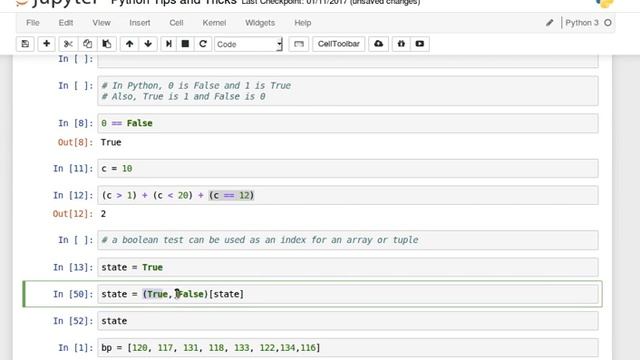Open the Insert menu

(x=140, y=23)
